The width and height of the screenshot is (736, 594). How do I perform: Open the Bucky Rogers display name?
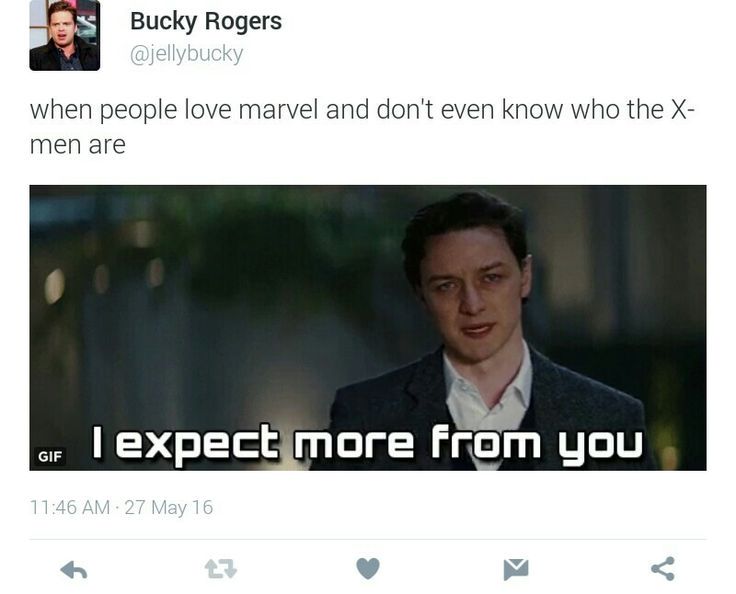pyautogui.click(x=206, y=22)
